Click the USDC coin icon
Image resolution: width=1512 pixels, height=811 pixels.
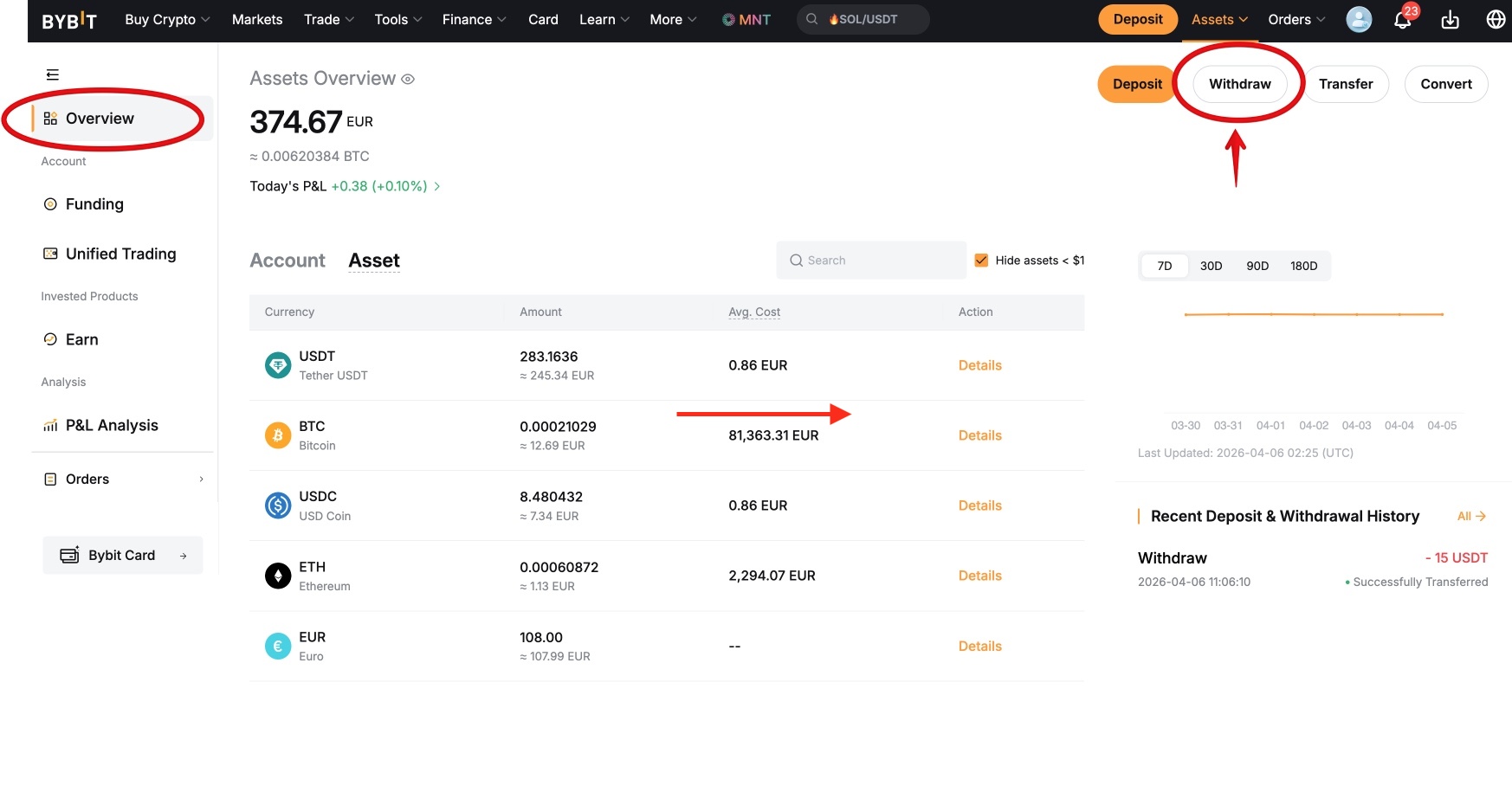[278, 505]
